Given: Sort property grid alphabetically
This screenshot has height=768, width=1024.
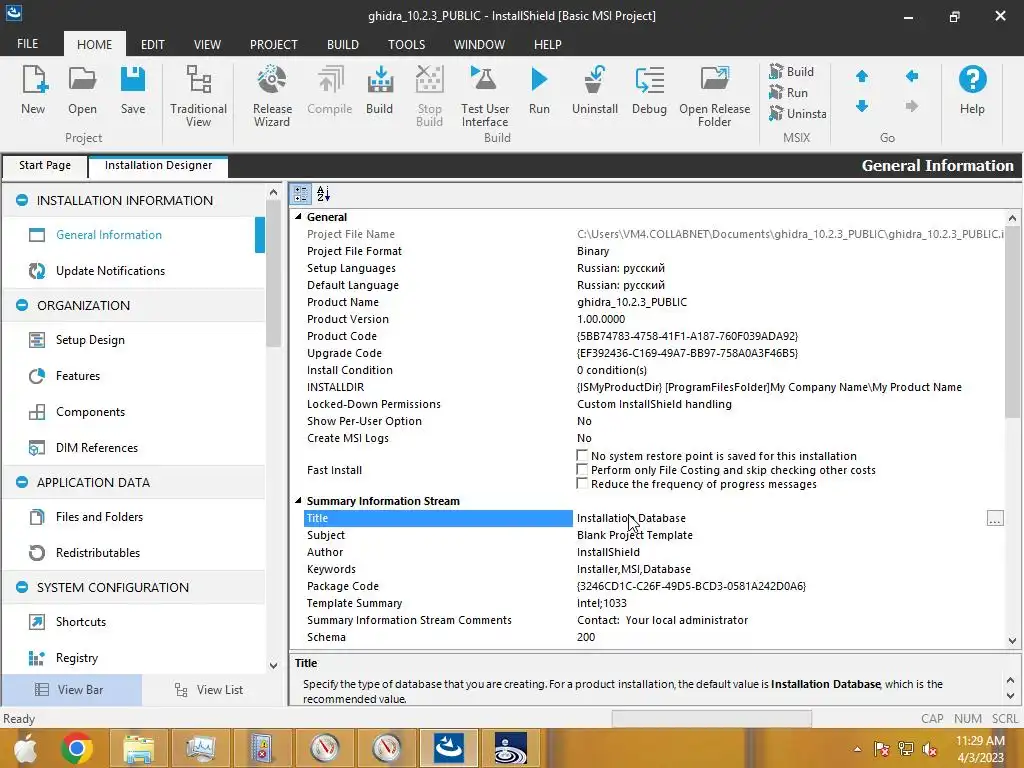Looking at the screenshot, I should point(324,194).
